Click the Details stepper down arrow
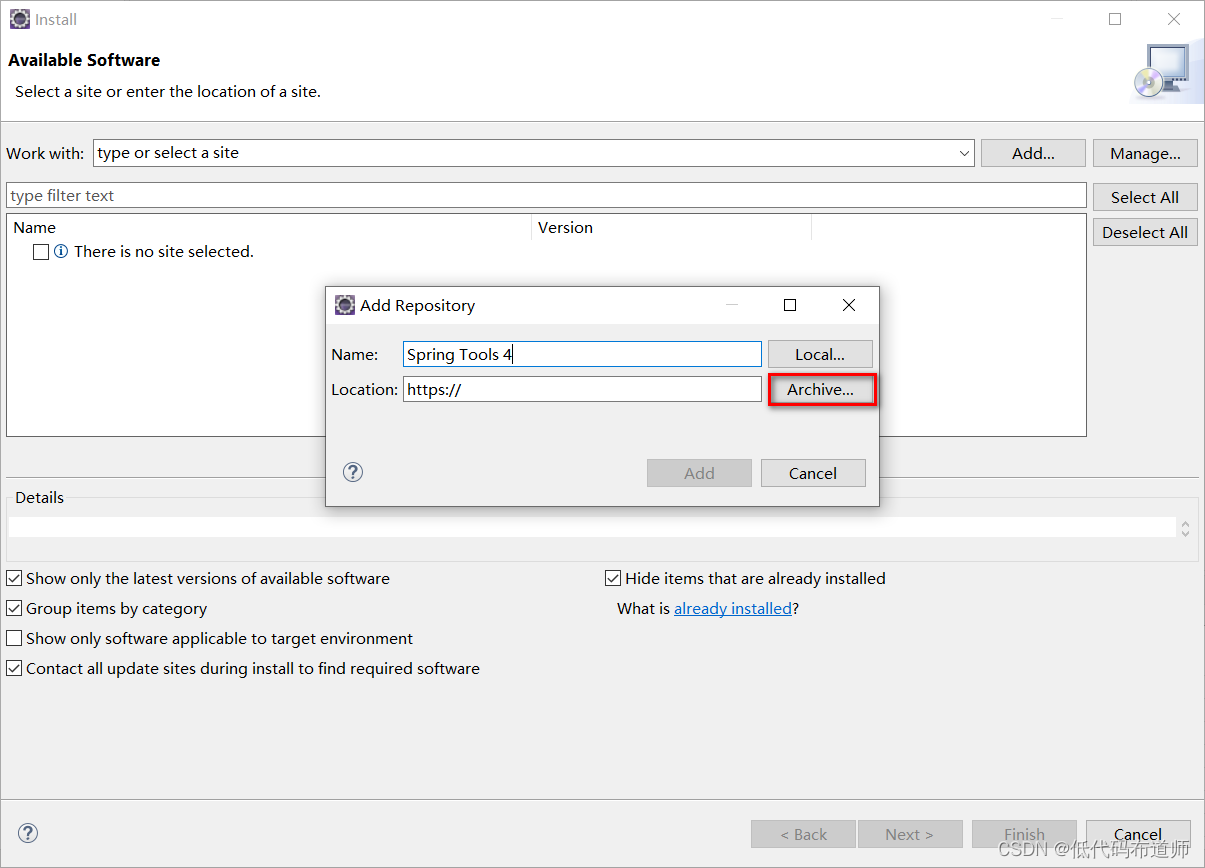This screenshot has height=868, width=1205. coord(1185,533)
